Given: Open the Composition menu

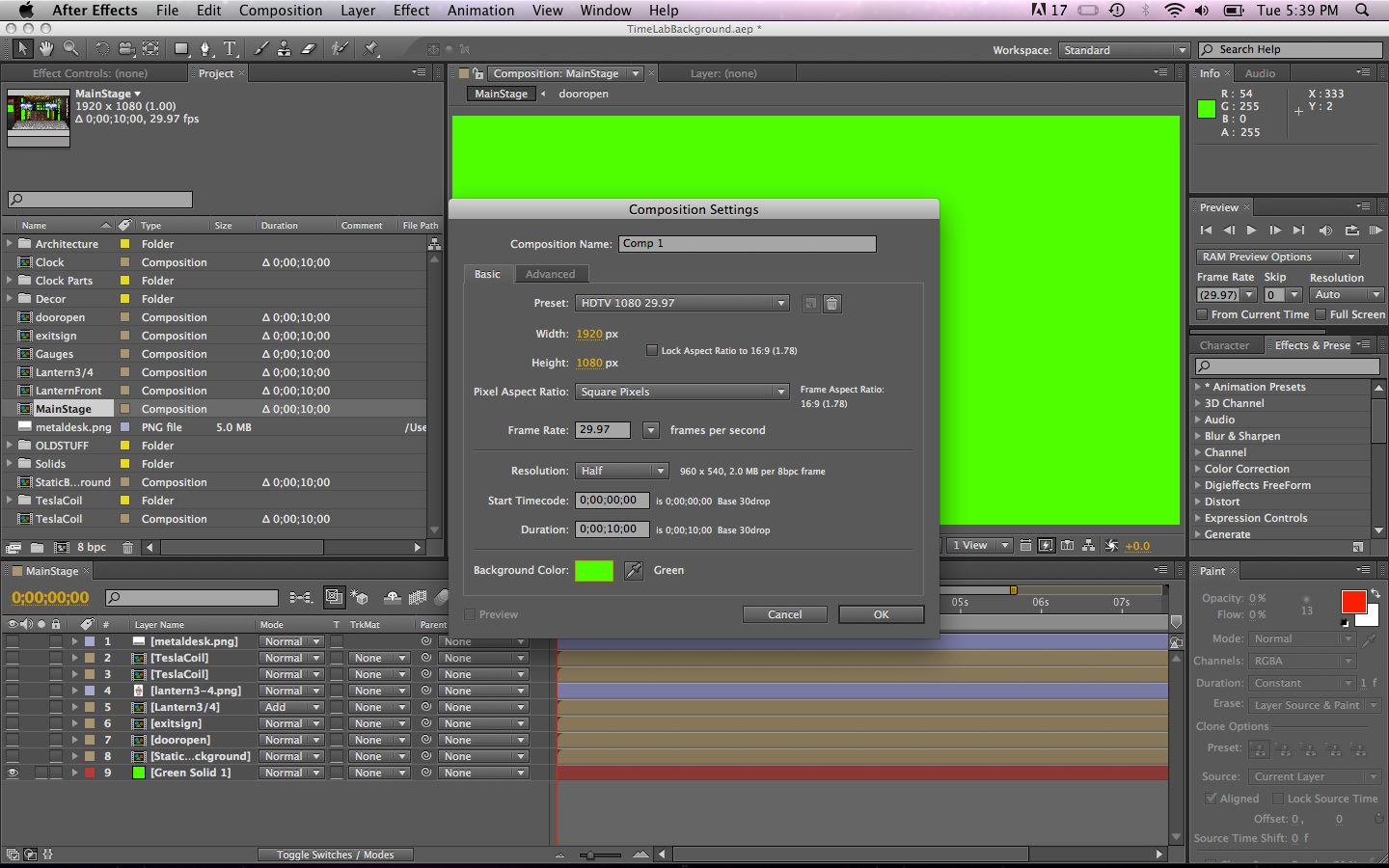Looking at the screenshot, I should (x=281, y=11).
